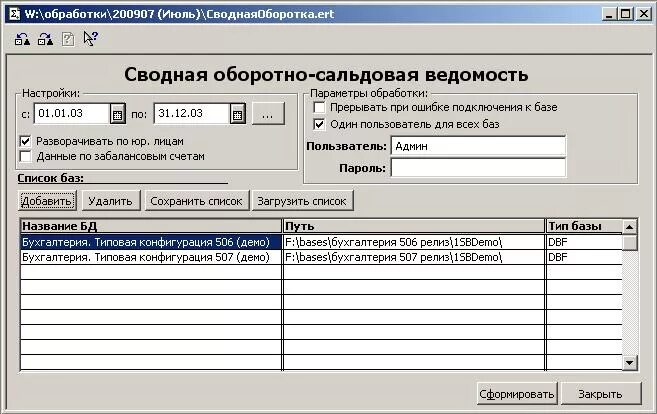
Task: Click the grayed document help toolbar icon
Action: (68, 39)
